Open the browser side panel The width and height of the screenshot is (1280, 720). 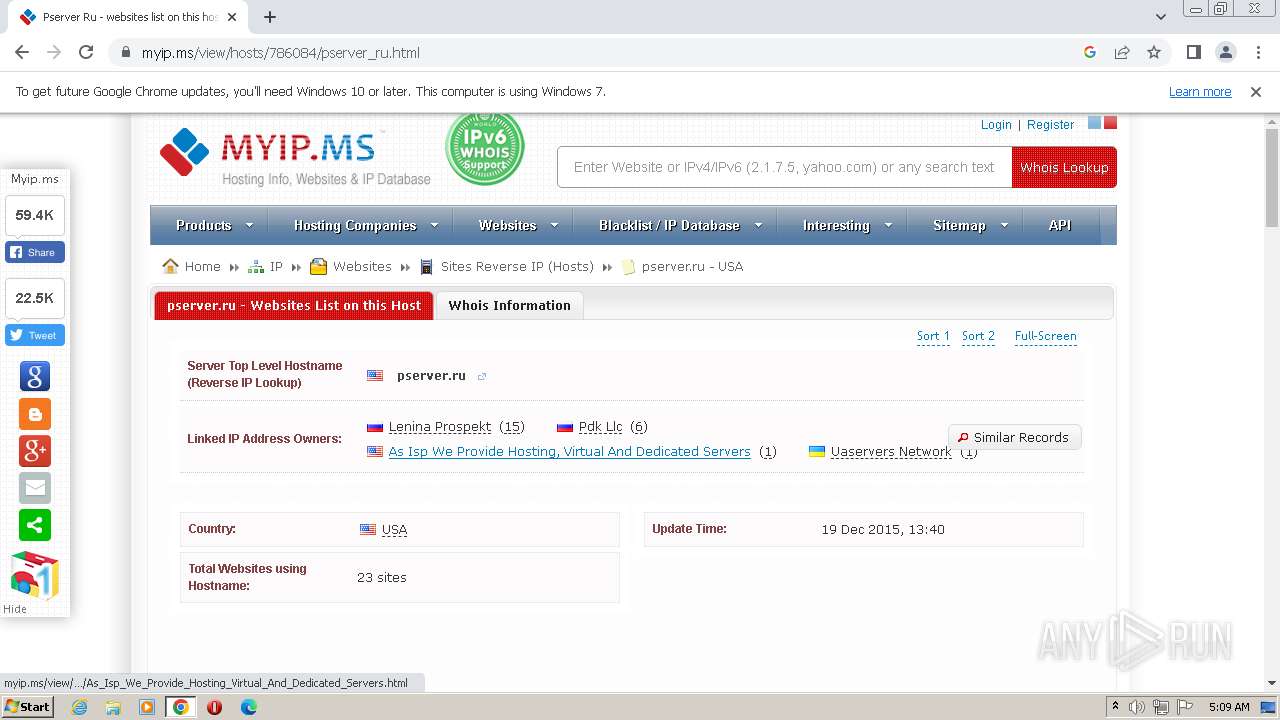(x=1193, y=53)
